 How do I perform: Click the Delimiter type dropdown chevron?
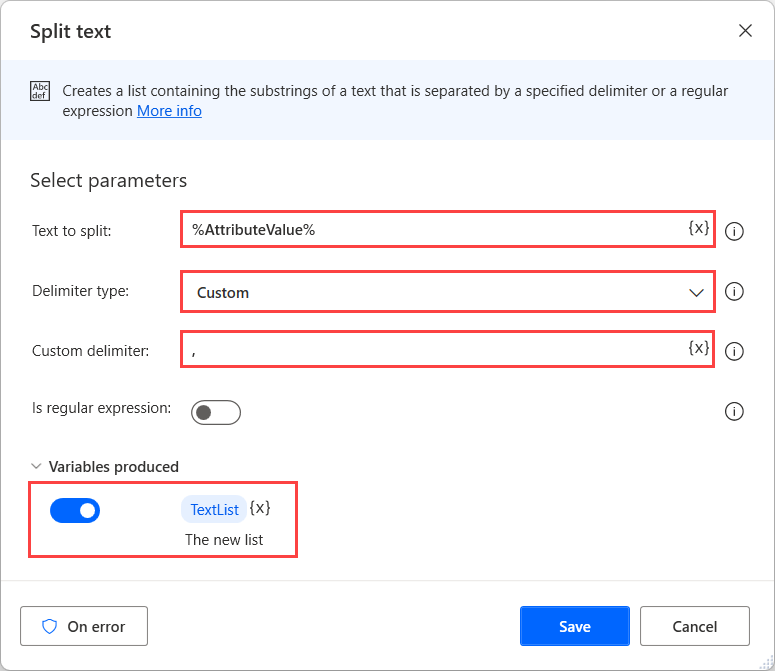pos(696,292)
